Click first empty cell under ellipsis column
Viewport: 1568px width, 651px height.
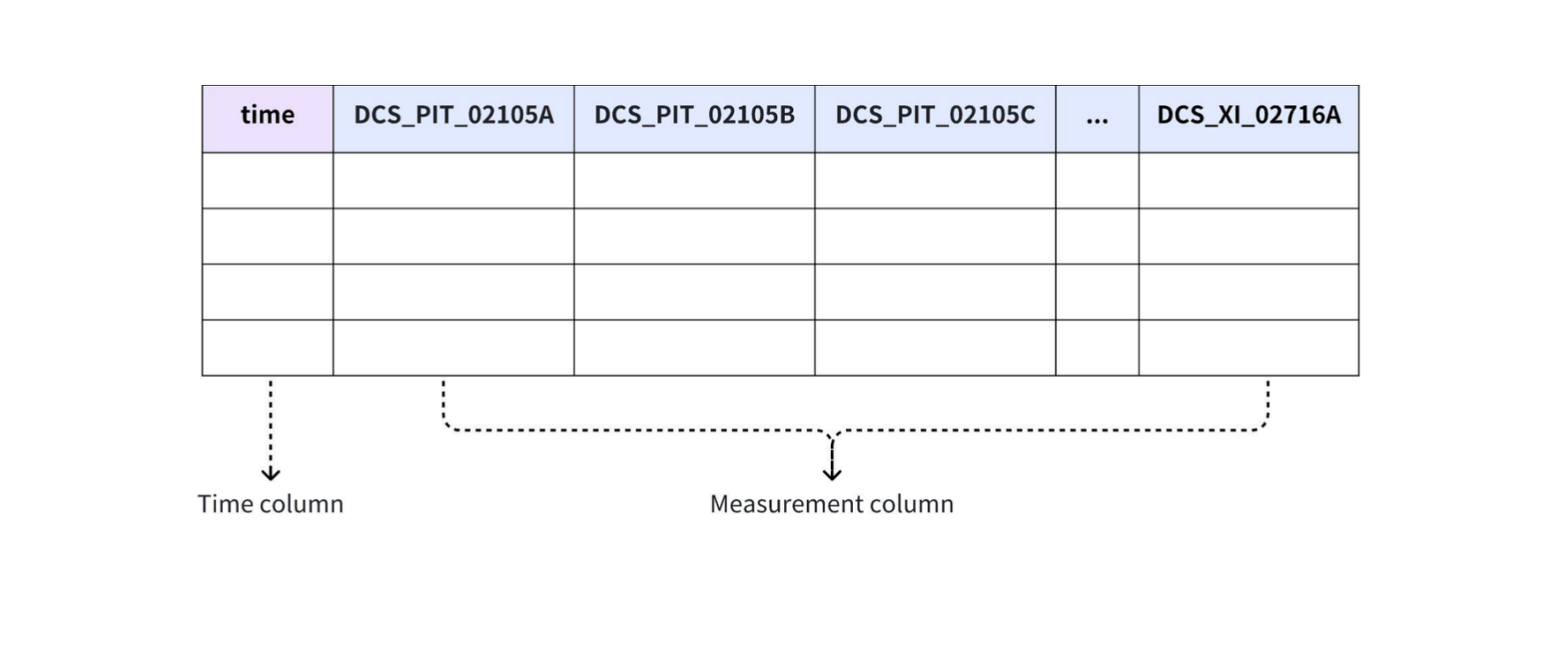tap(1097, 180)
